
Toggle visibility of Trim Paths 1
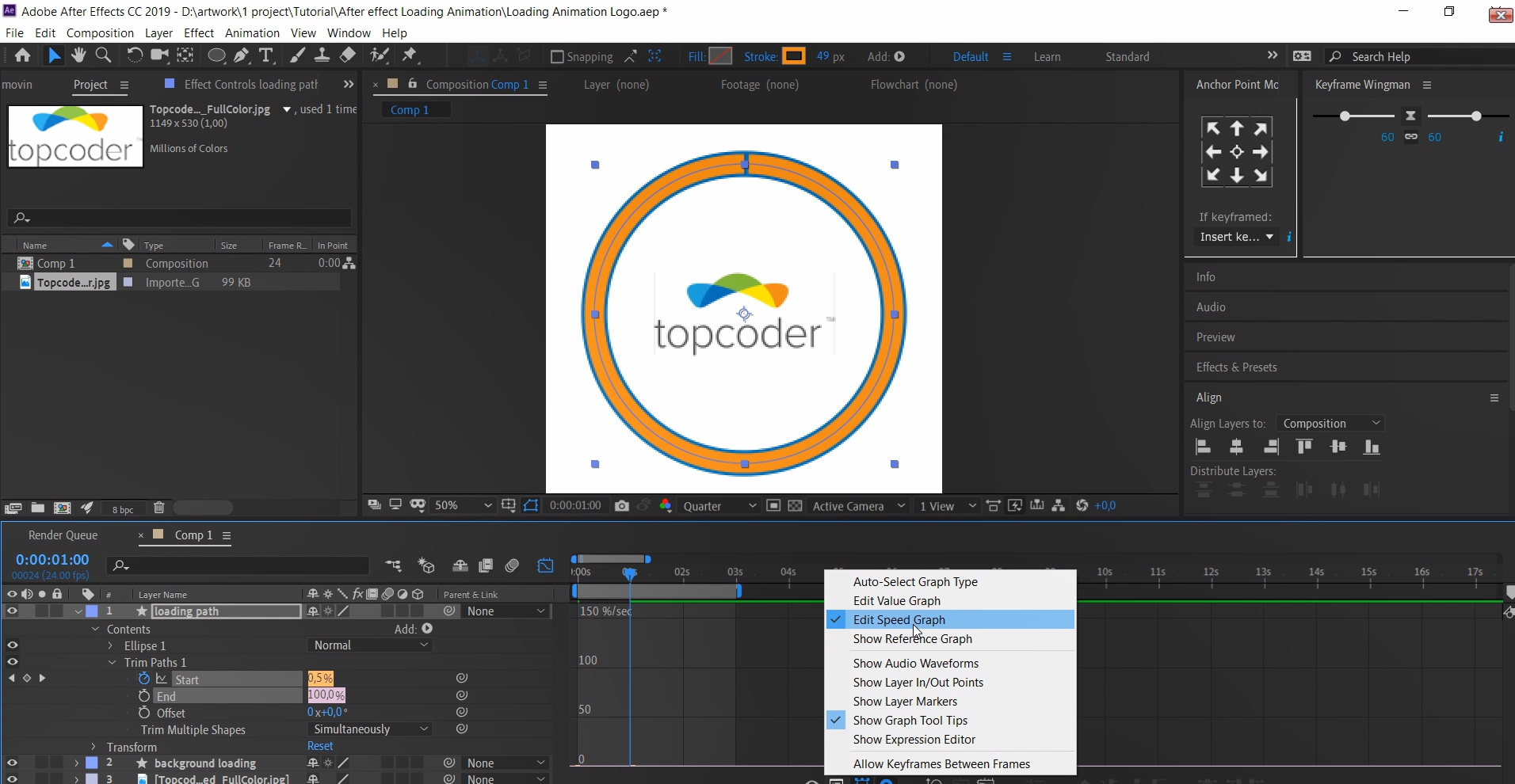point(12,662)
